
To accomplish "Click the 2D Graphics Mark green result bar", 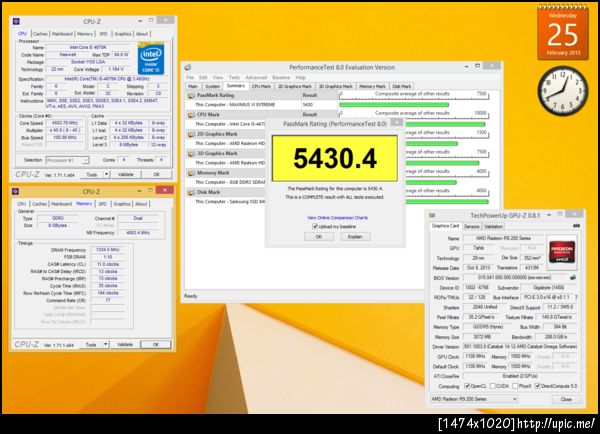I will [432, 144].
